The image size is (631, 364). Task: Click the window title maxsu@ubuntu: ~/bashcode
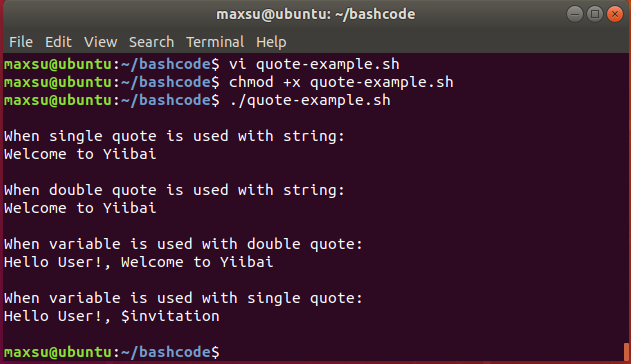pos(316,14)
